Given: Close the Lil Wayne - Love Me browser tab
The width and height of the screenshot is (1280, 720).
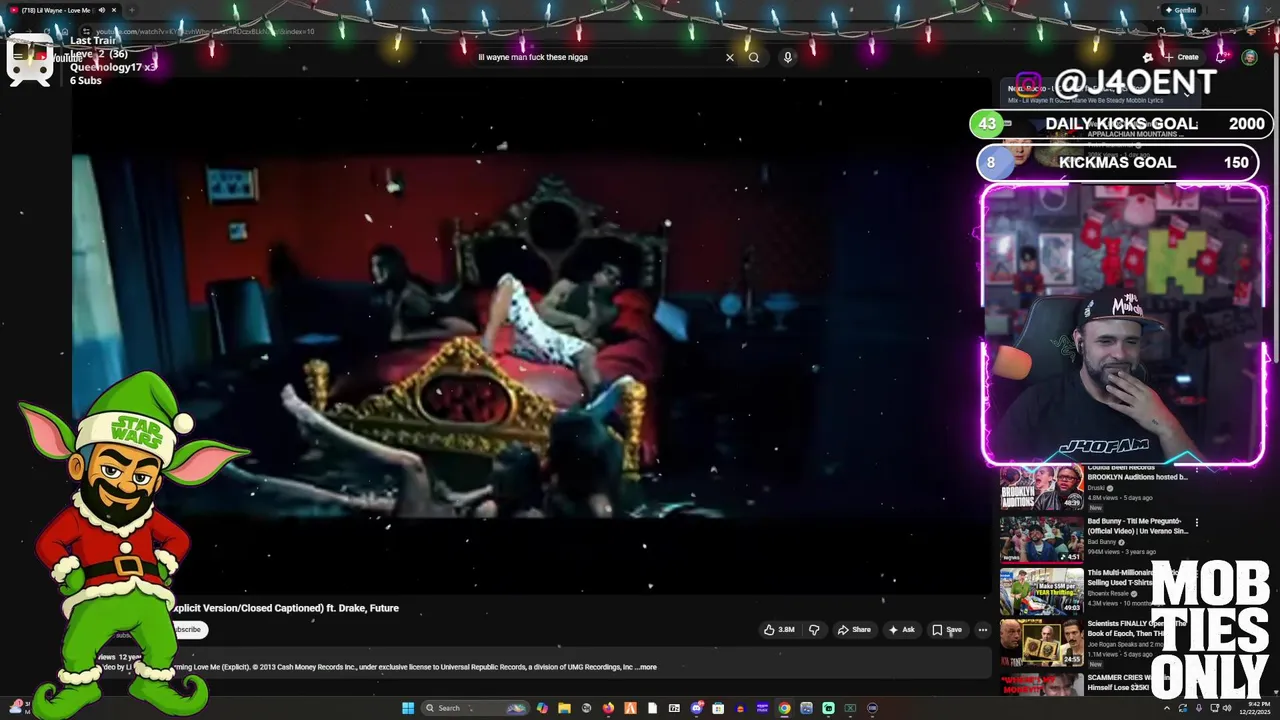Looking at the screenshot, I should (x=114, y=10).
